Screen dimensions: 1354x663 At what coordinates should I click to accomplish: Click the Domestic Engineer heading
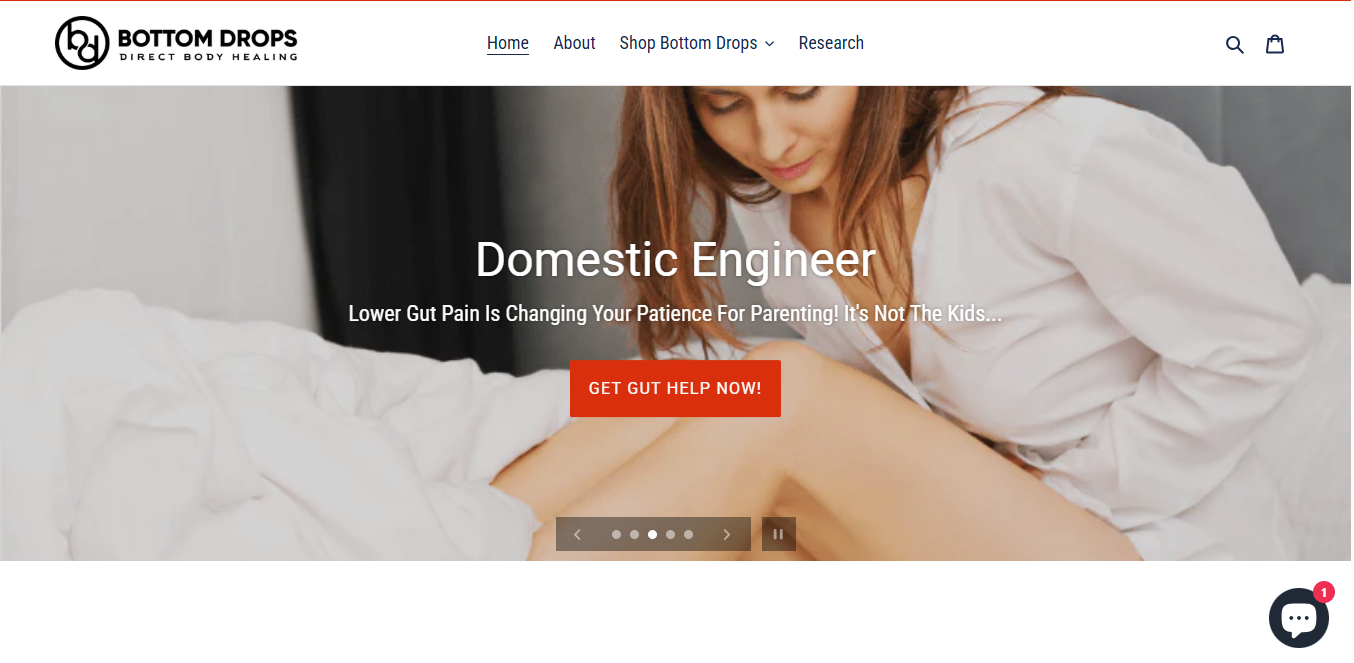coord(675,260)
